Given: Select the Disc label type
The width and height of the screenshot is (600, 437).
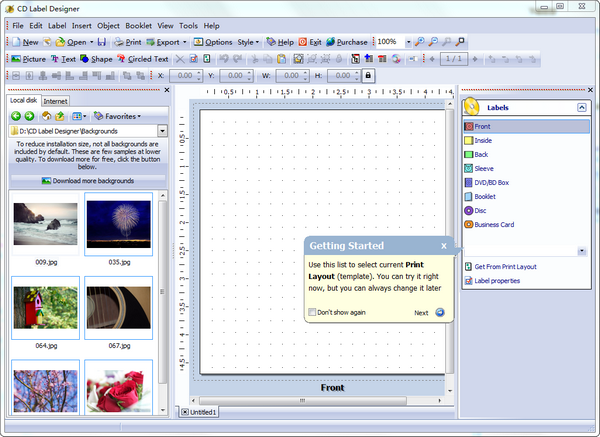Looking at the screenshot, I should pyautogui.click(x=481, y=210).
